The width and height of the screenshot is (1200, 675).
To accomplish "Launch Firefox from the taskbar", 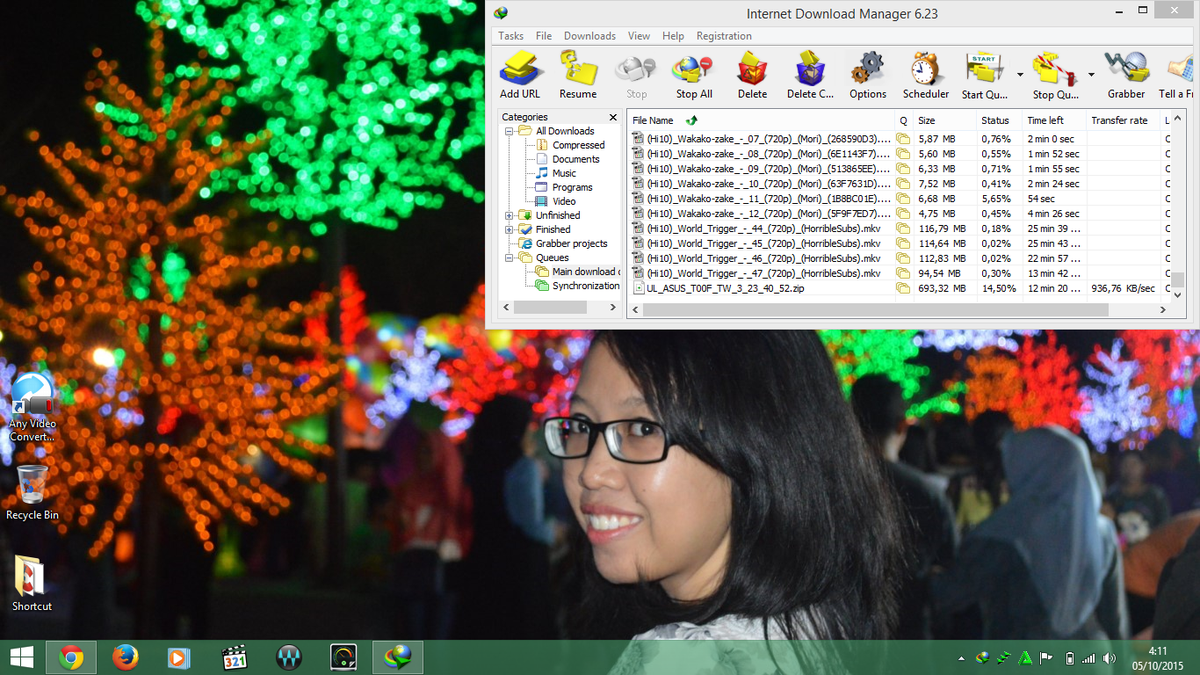I will click(125, 657).
